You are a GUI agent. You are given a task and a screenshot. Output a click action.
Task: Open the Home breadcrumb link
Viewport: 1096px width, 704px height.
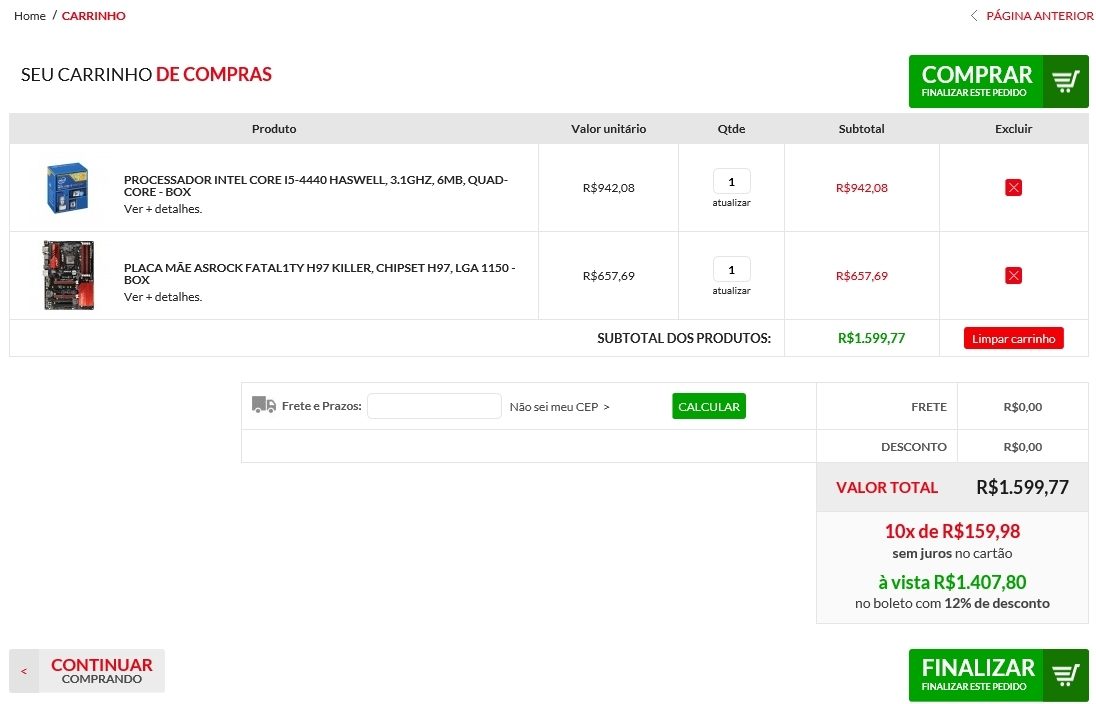point(29,15)
